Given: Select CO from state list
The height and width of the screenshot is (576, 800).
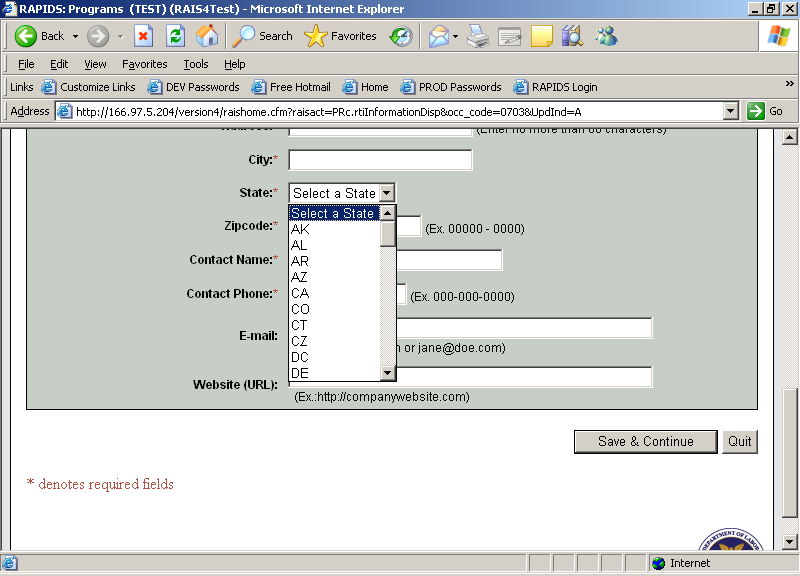Looking at the screenshot, I should pyautogui.click(x=335, y=309).
